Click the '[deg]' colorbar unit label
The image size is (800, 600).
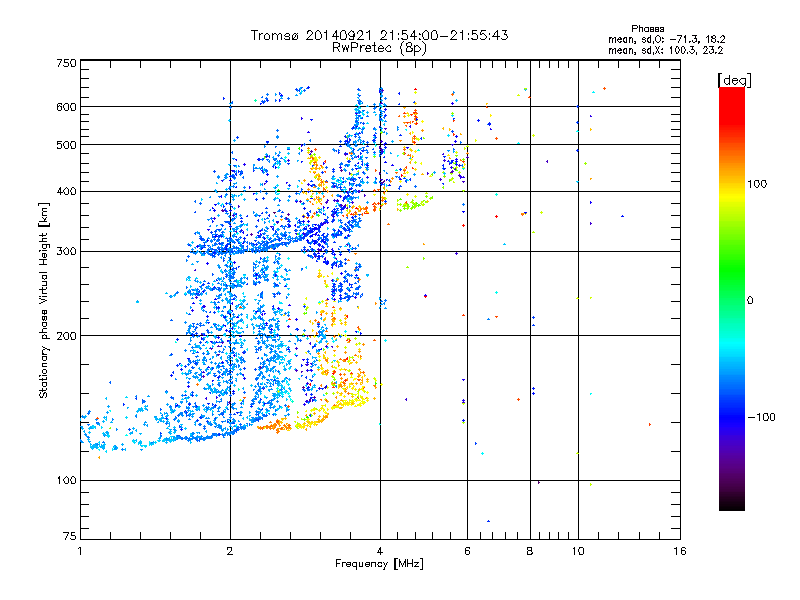point(734,80)
